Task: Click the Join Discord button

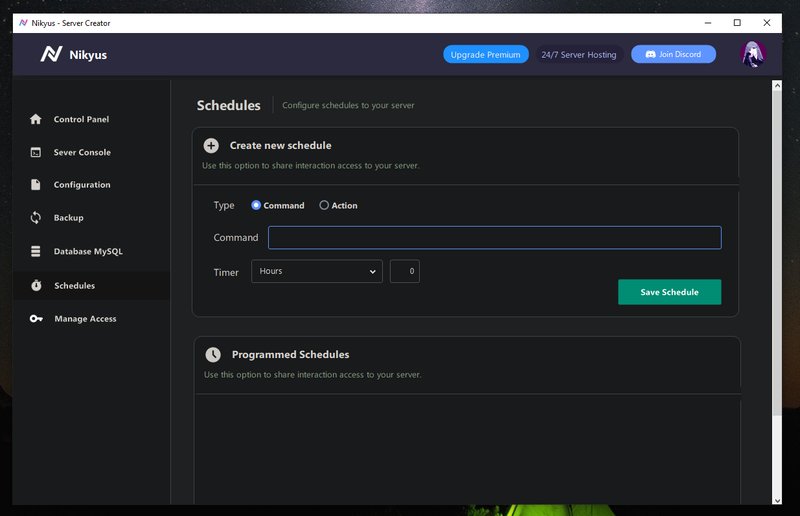Action: pos(673,54)
